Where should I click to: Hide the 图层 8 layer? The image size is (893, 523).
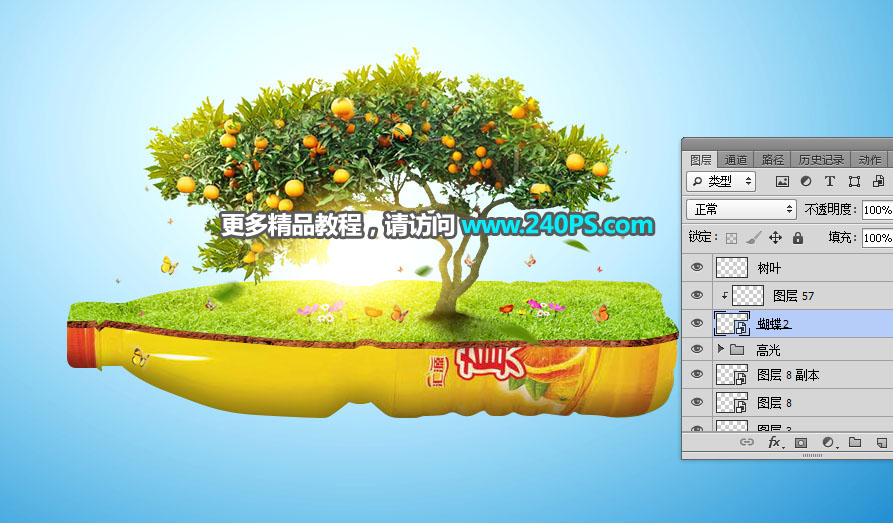pyautogui.click(x=697, y=402)
